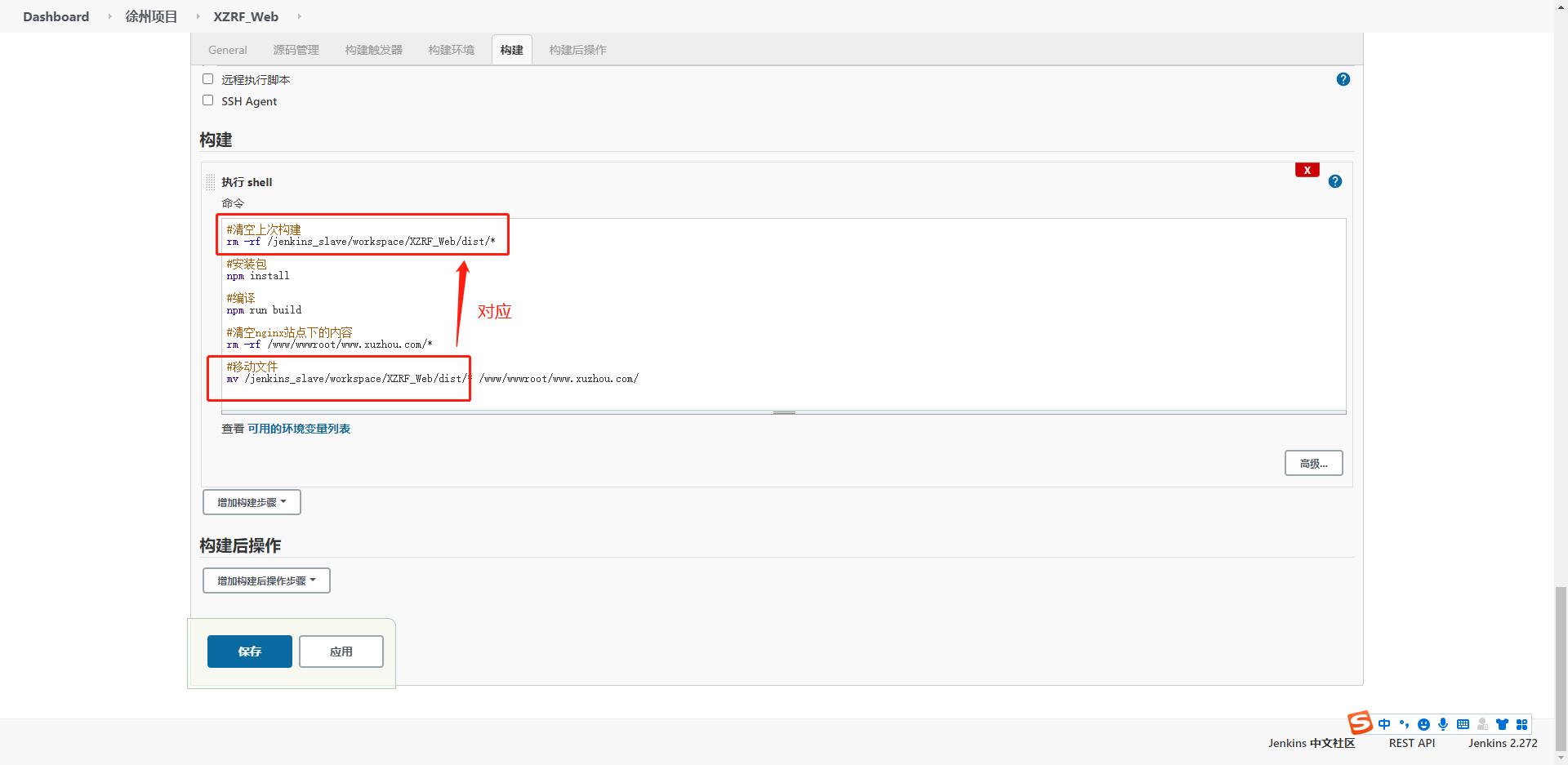Click the 保存 save button
The image size is (1568, 765).
click(x=249, y=652)
